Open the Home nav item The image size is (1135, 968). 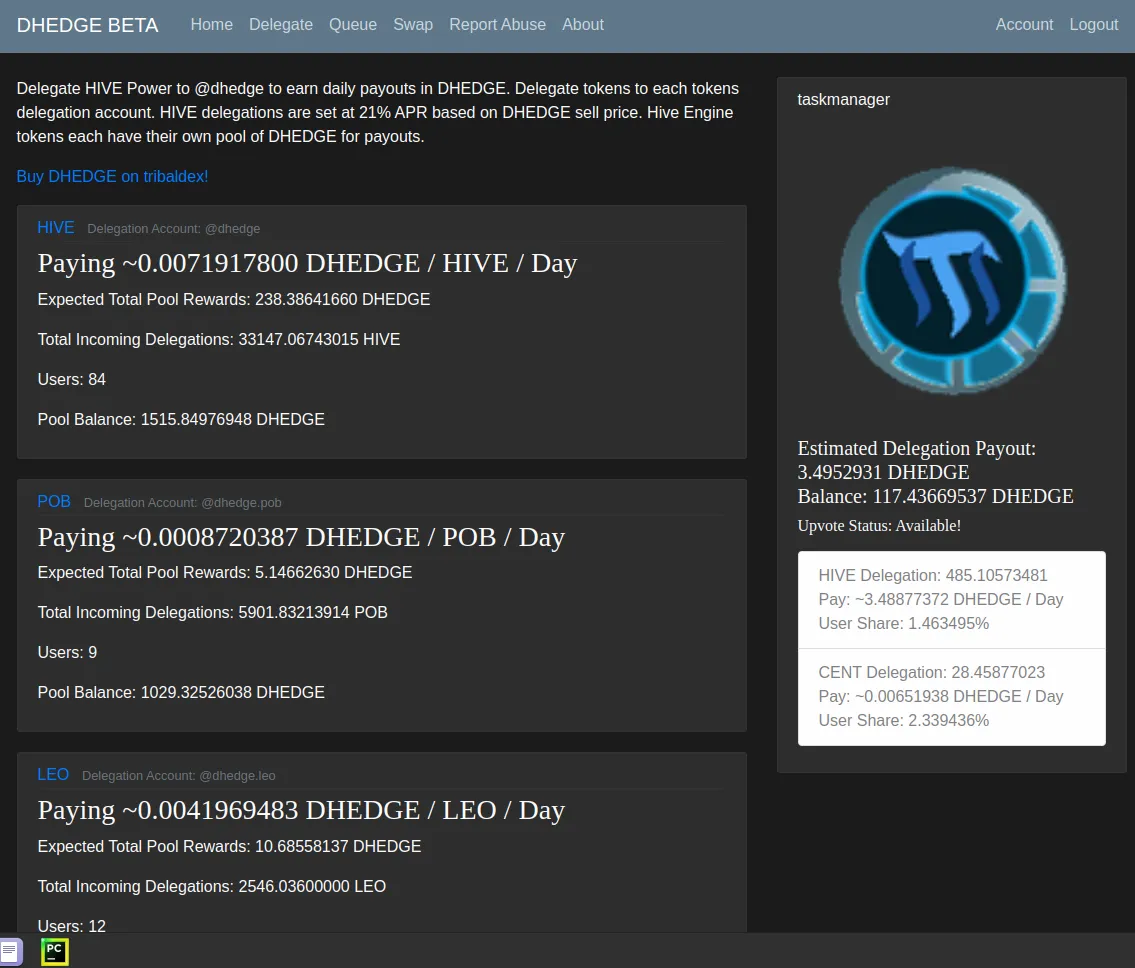[211, 25]
